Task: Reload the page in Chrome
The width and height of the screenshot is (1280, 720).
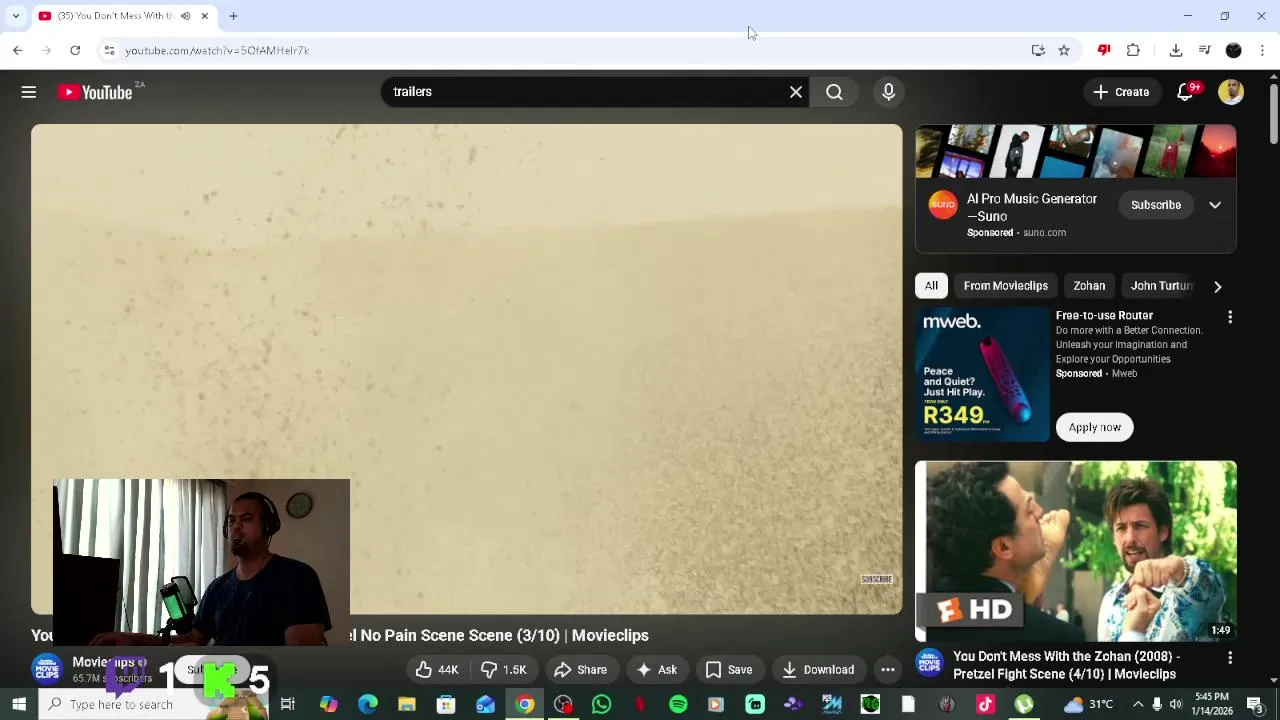Action: point(75,50)
